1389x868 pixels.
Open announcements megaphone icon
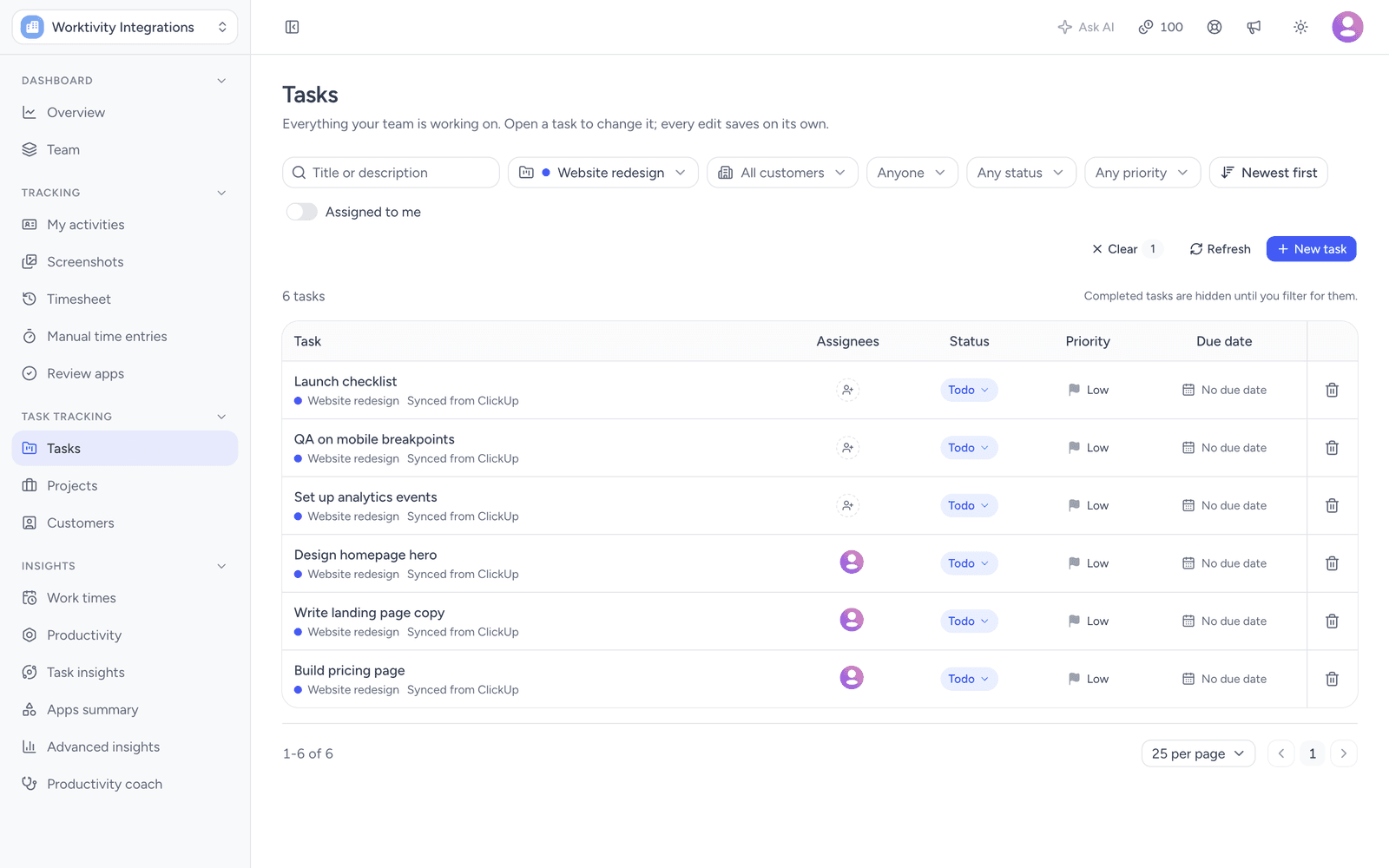click(x=1254, y=27)
